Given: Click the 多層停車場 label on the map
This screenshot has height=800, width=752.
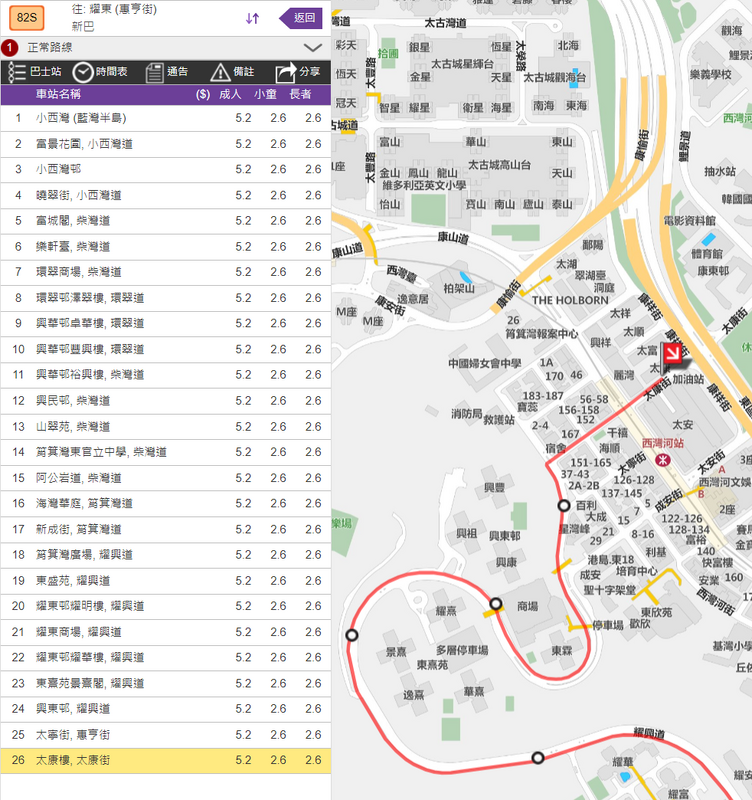Looking at the screenshot, I should [462, 651].
